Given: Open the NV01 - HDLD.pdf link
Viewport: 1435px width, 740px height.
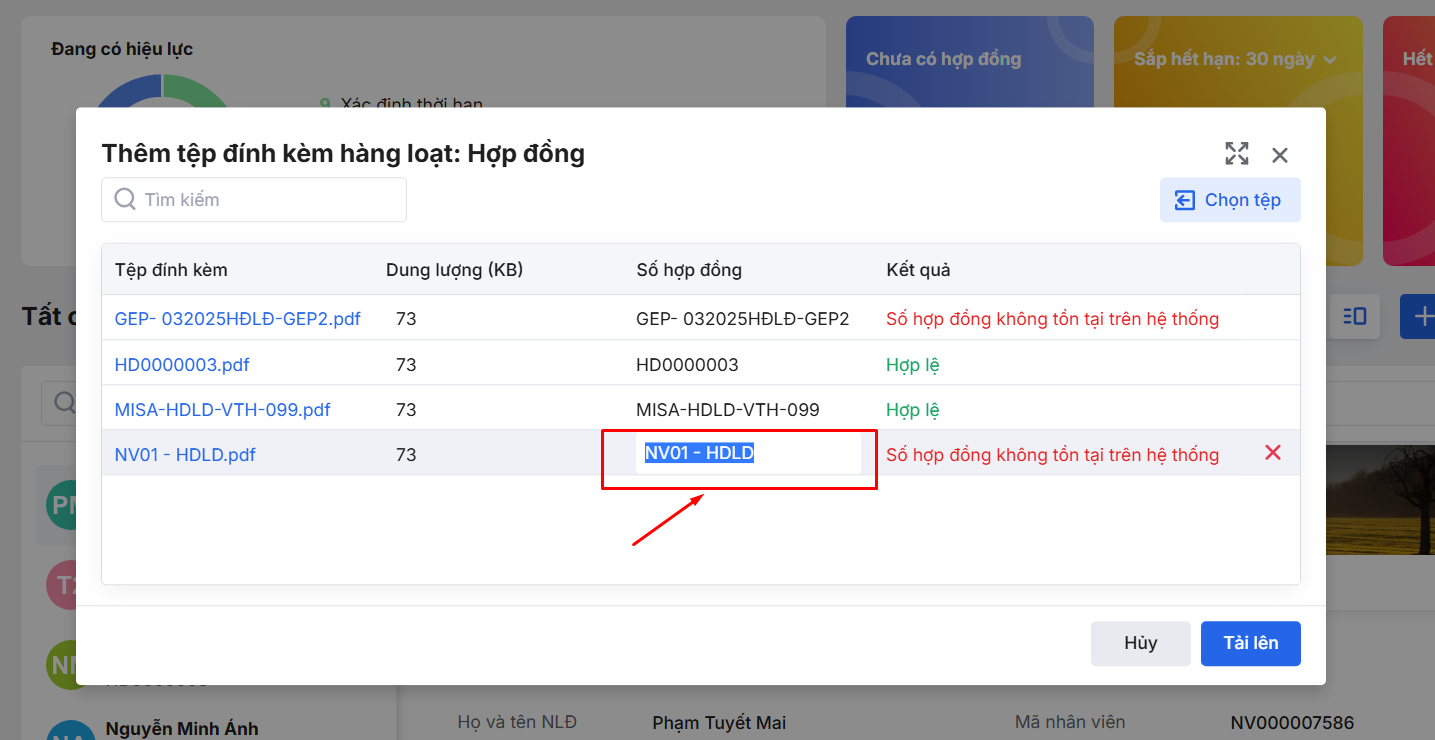Looking at the screenshot, I should click(x=185, y=455).
